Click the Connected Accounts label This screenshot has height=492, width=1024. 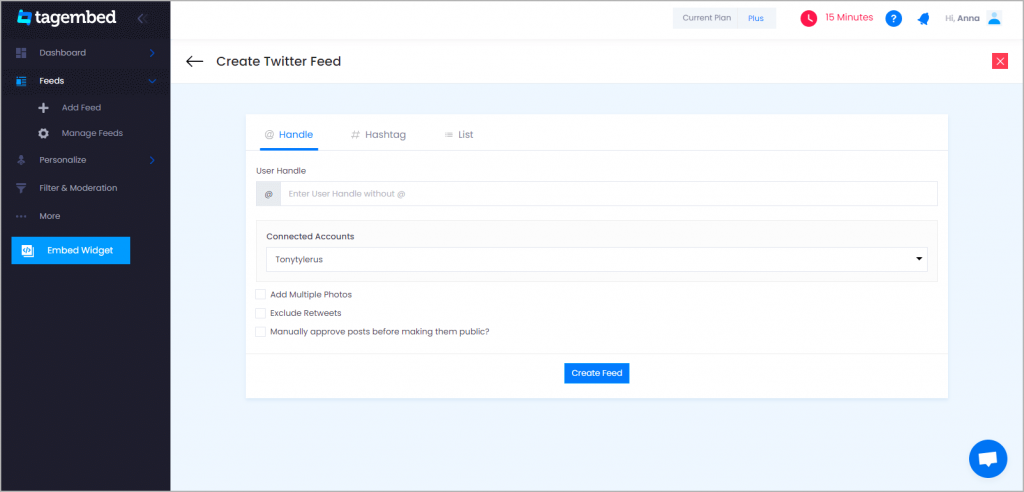click(x=310, y=237)
